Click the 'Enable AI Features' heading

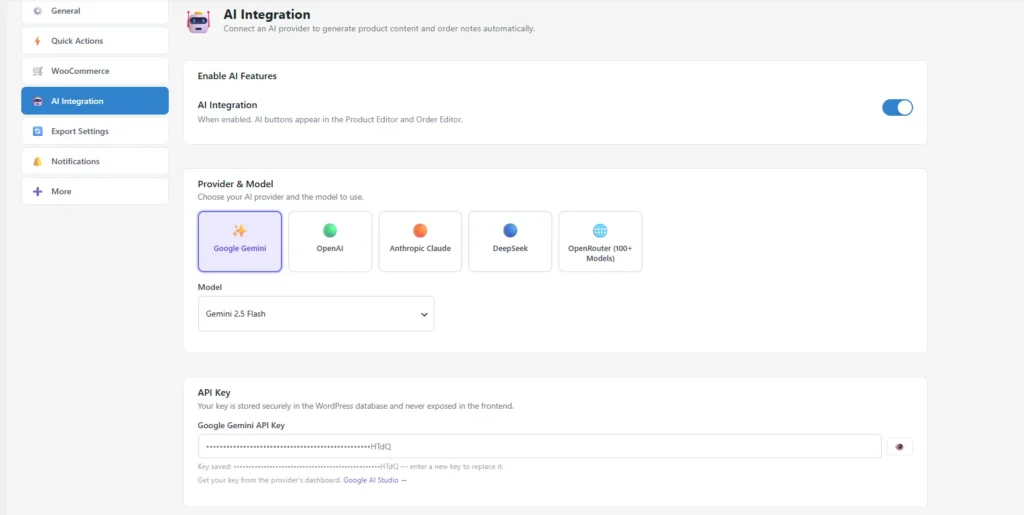(237, 76)
